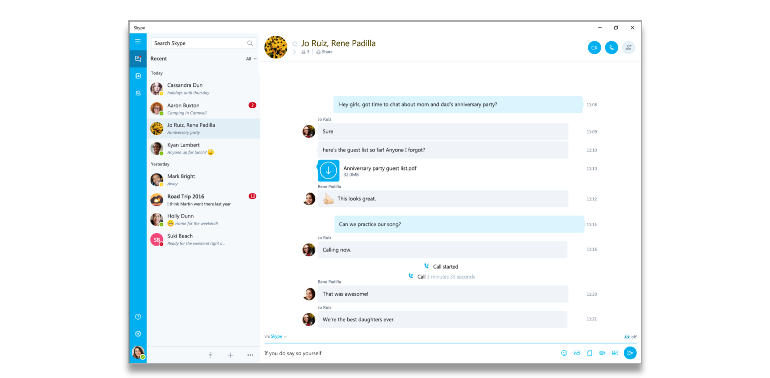This screenshot has width=770, height=378.
Task: Record a video message
Action: coord(602,353)
